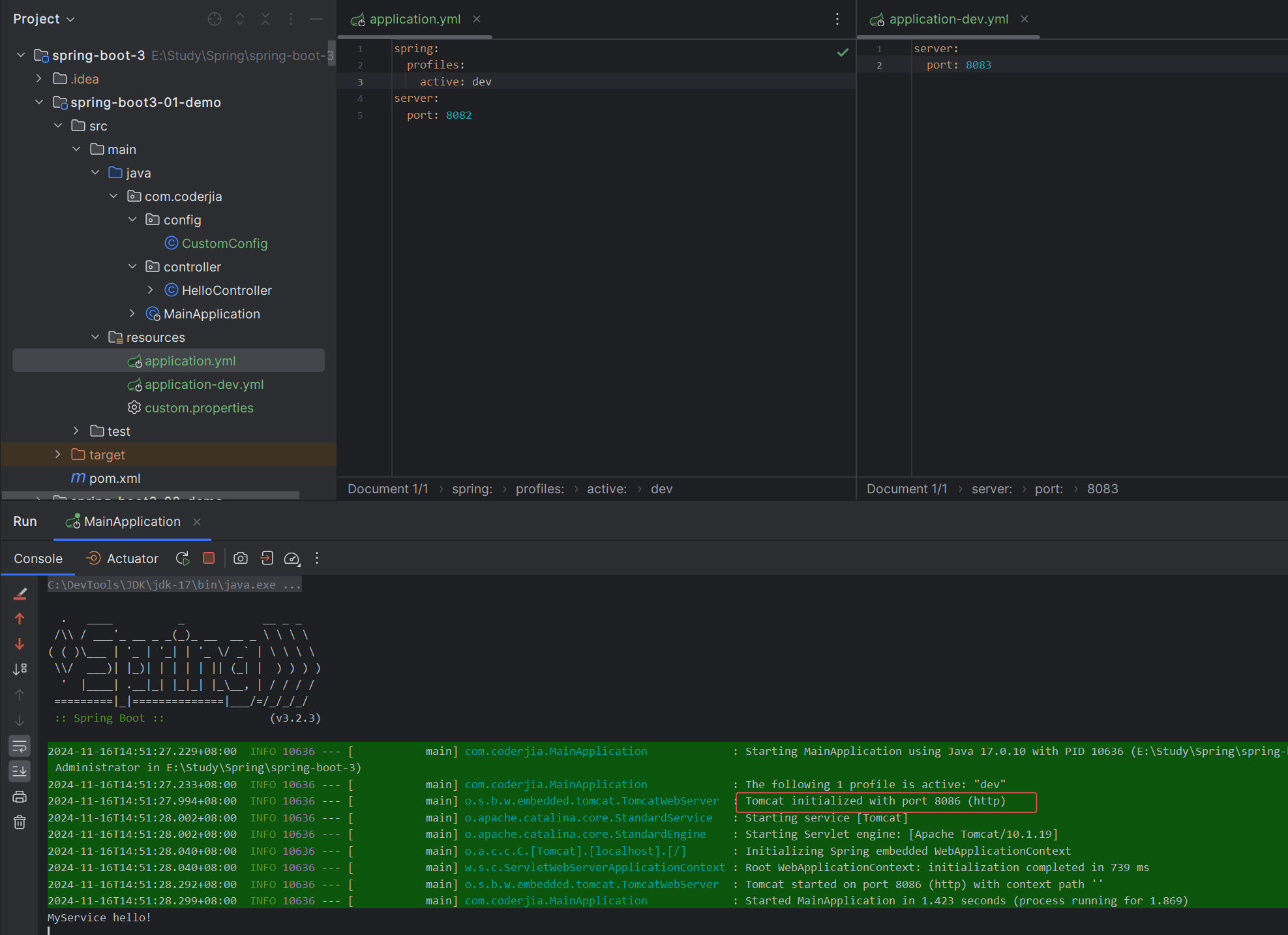Click 'server:' breadcrumb in application-dev.yml
Viewport: 1288px width, 935px height.
(991, 489)
